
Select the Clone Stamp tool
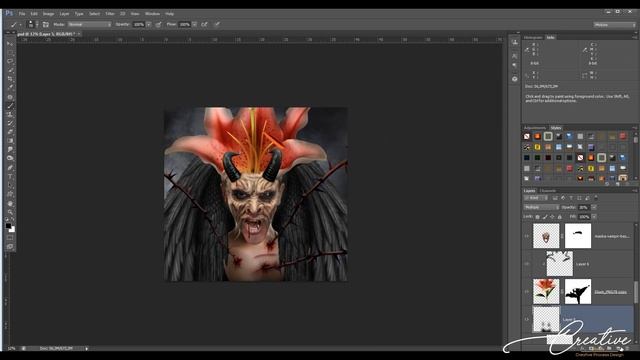pyautogui.click(x=10, y=115)
